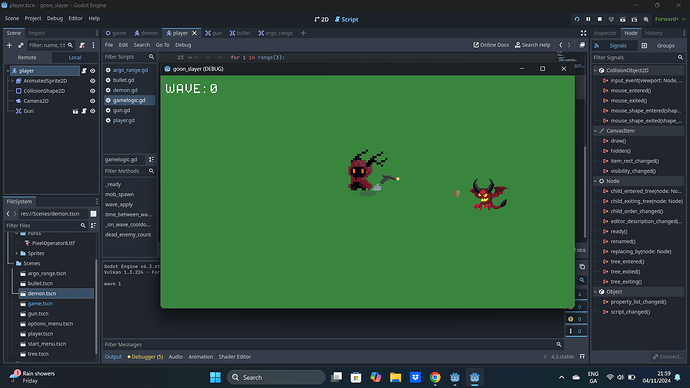Expand AnimatedSprite2D node in scene tree
The width and height of the screenshot is (690, 388).
coord(12,81)
